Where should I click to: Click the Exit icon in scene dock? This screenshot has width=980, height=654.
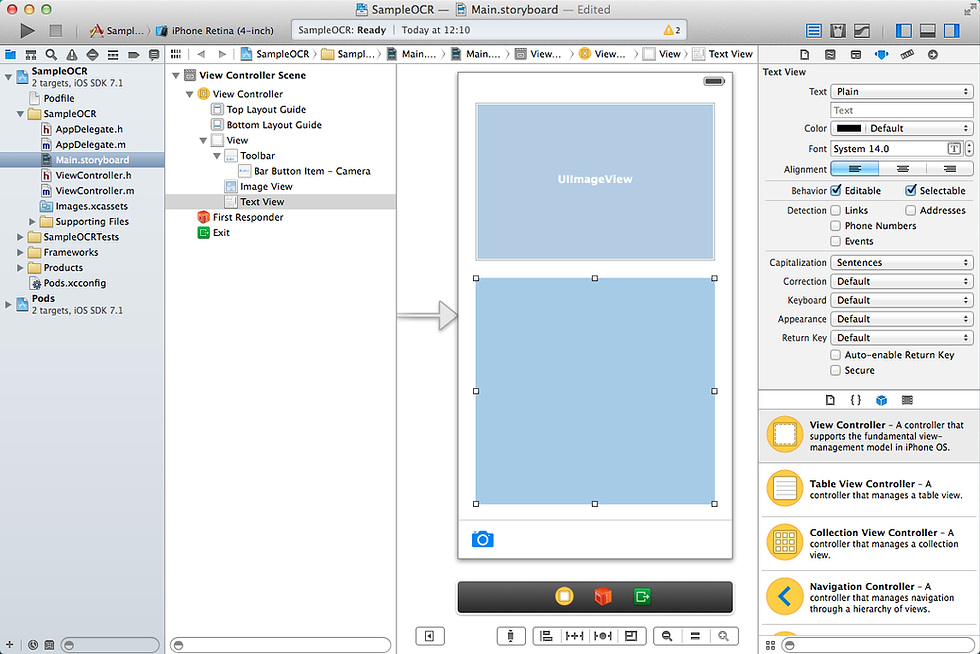(642, 596)
